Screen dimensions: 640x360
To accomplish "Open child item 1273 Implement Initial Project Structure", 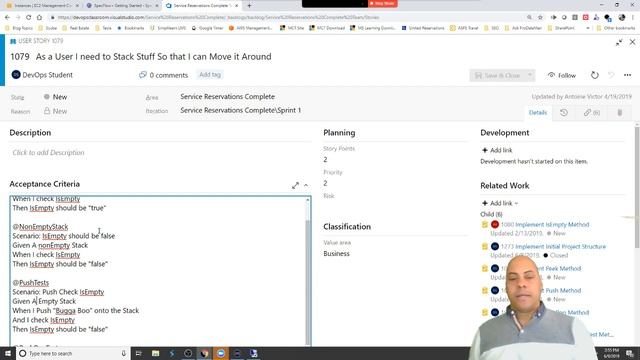I will (x=553, y=247).
